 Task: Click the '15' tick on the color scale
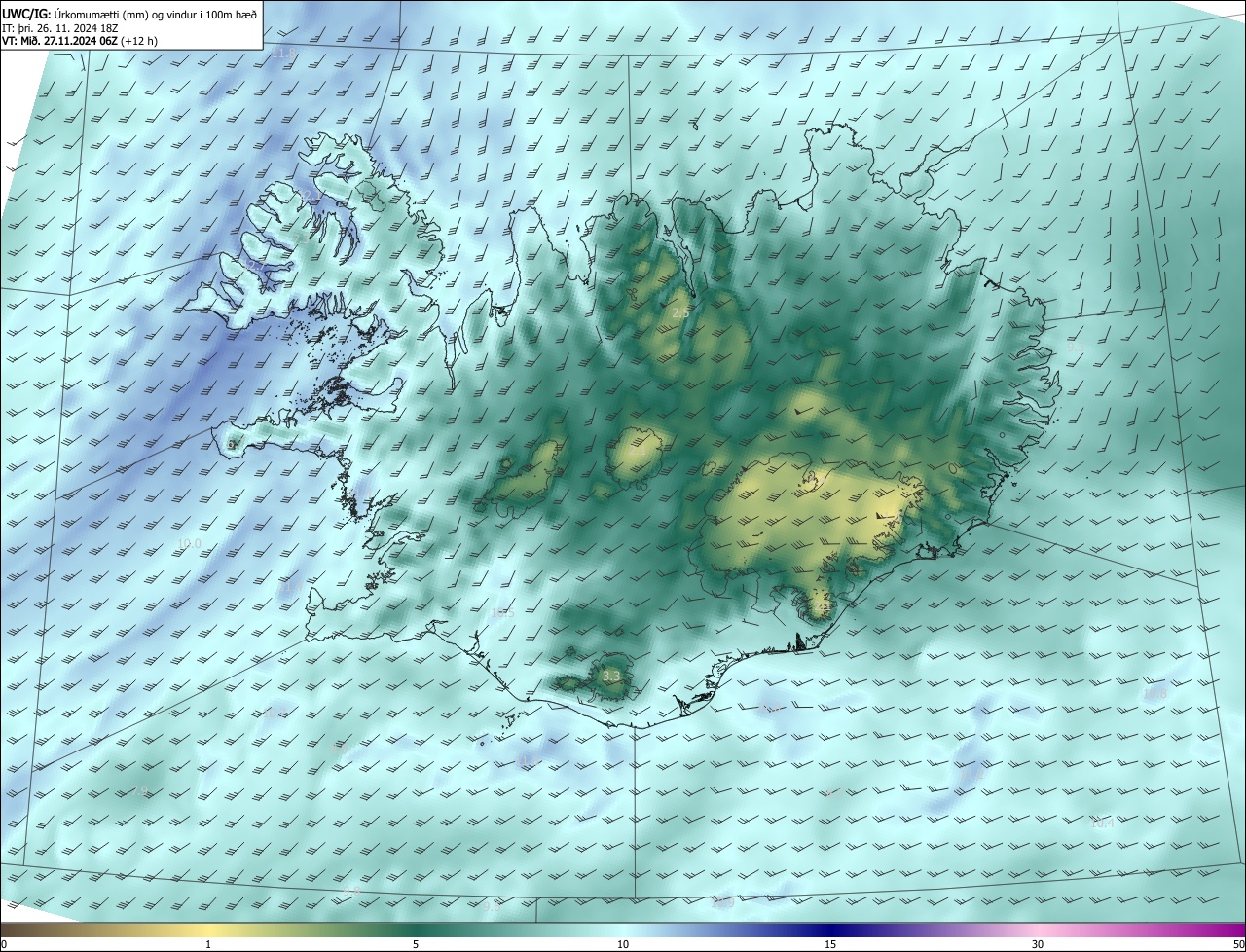(x=830, y=944)
